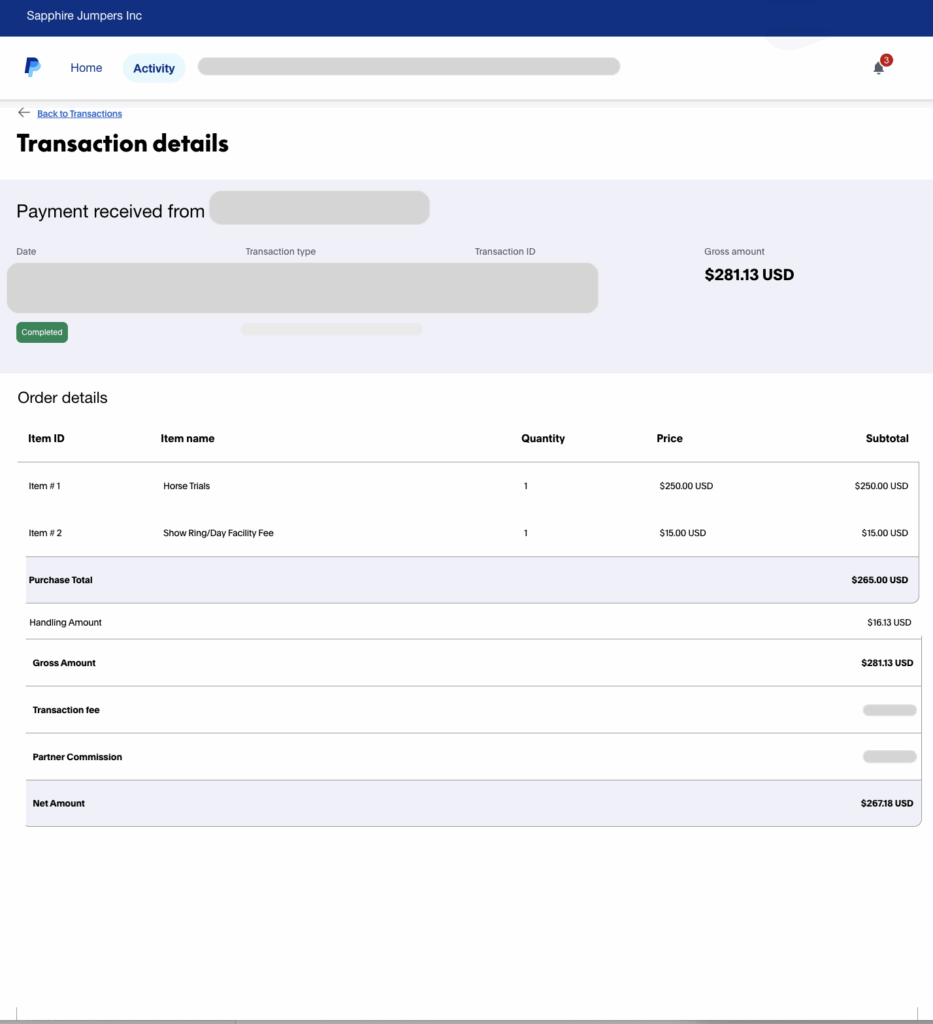
Task: Follow the Back to Transactions link
Action: tap(79, 114)
